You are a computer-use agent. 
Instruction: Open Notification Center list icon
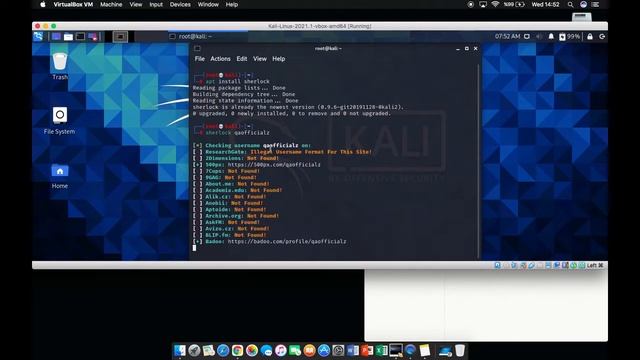[596, 4]
